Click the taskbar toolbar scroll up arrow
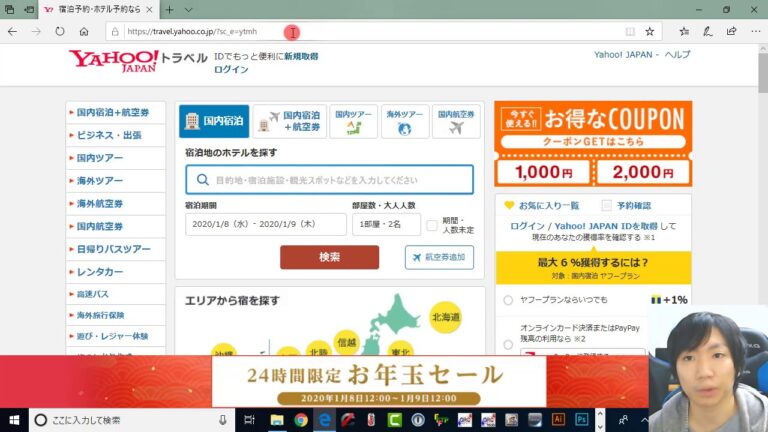This screenshot has width=768, height=432. (600, 414)
